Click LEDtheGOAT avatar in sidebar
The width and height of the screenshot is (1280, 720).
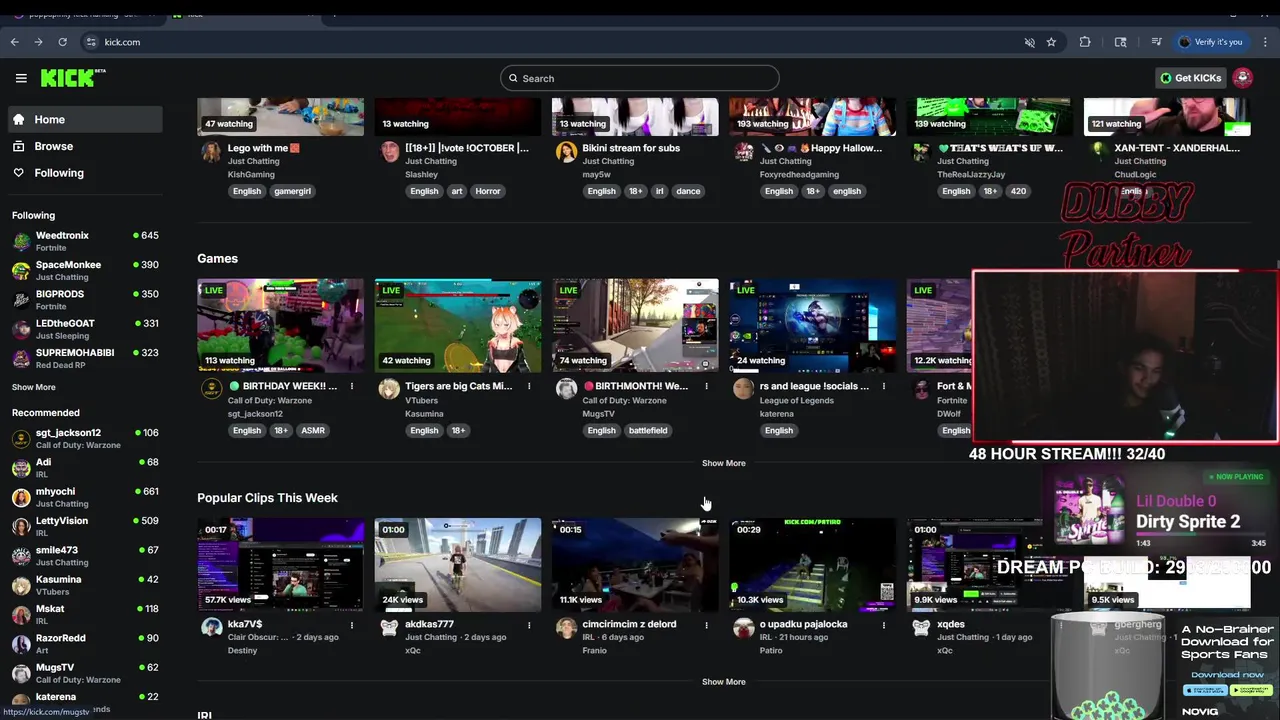click(x=21, y=329)
